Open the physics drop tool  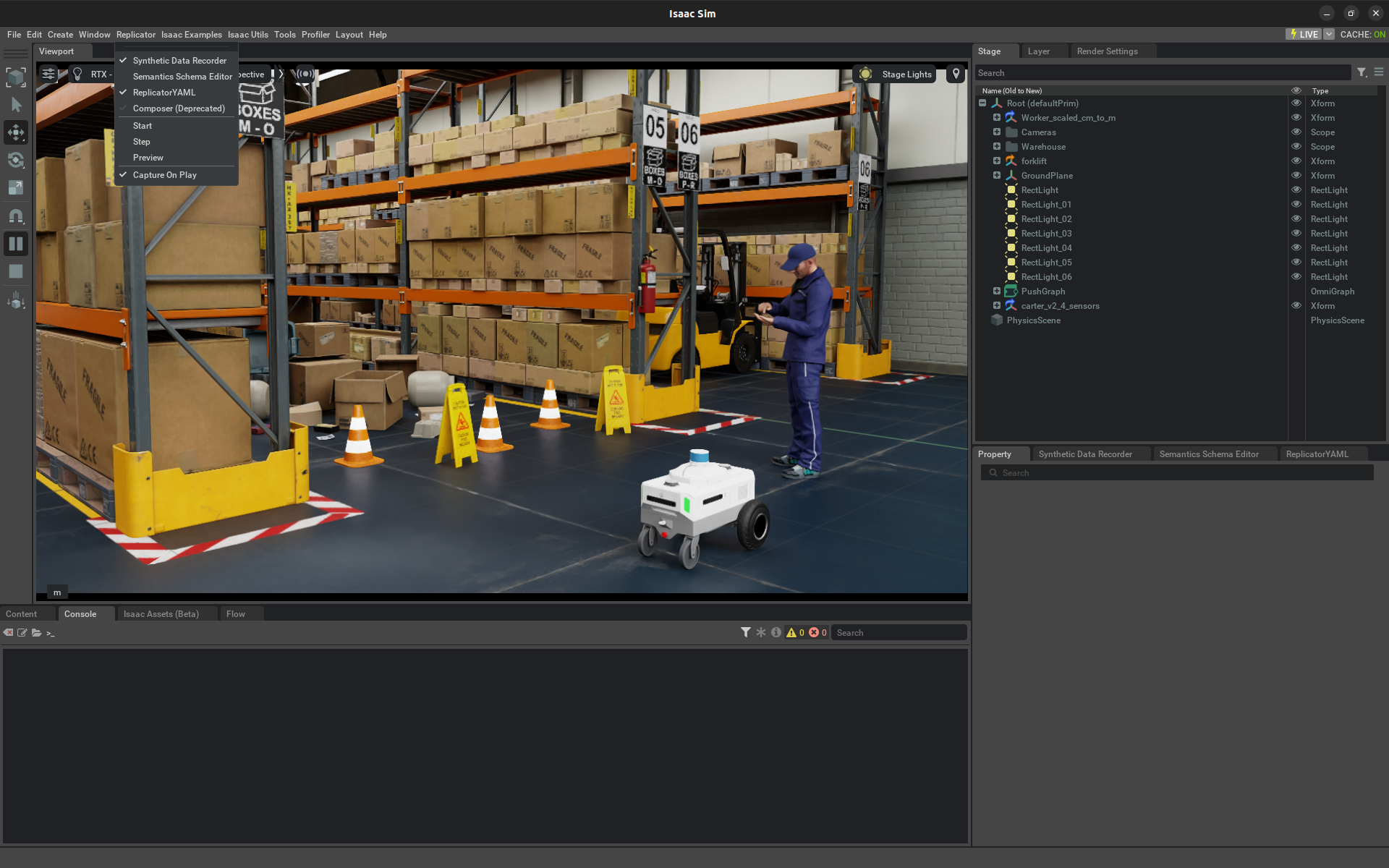(16, 300)
